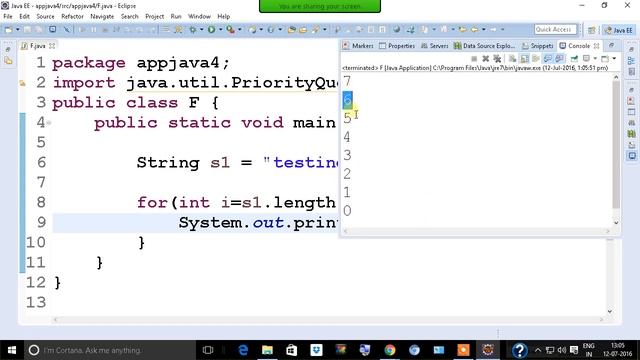Screen dimensions: 640x360
Task: Open Google Chrome from the taskbar
Action: click(390, 350)
